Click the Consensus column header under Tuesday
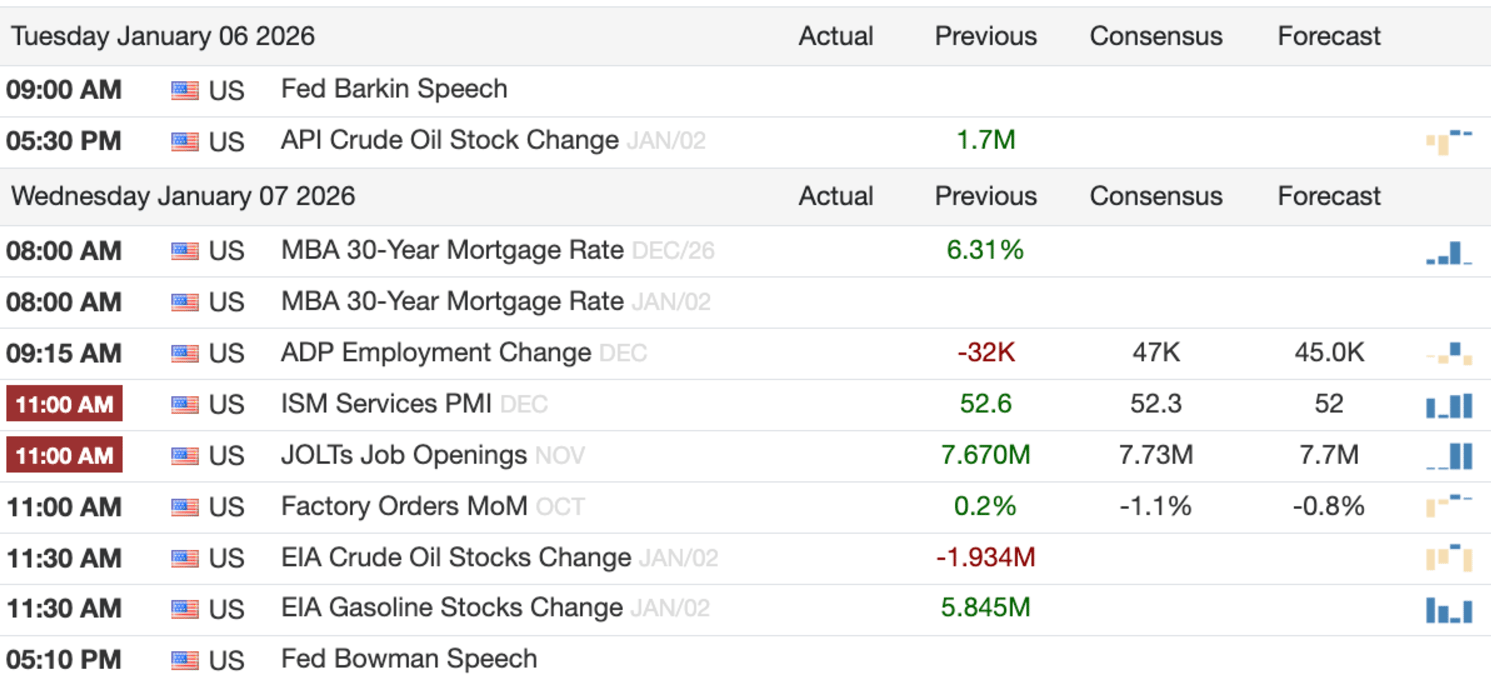 [x=1156, y=37]
